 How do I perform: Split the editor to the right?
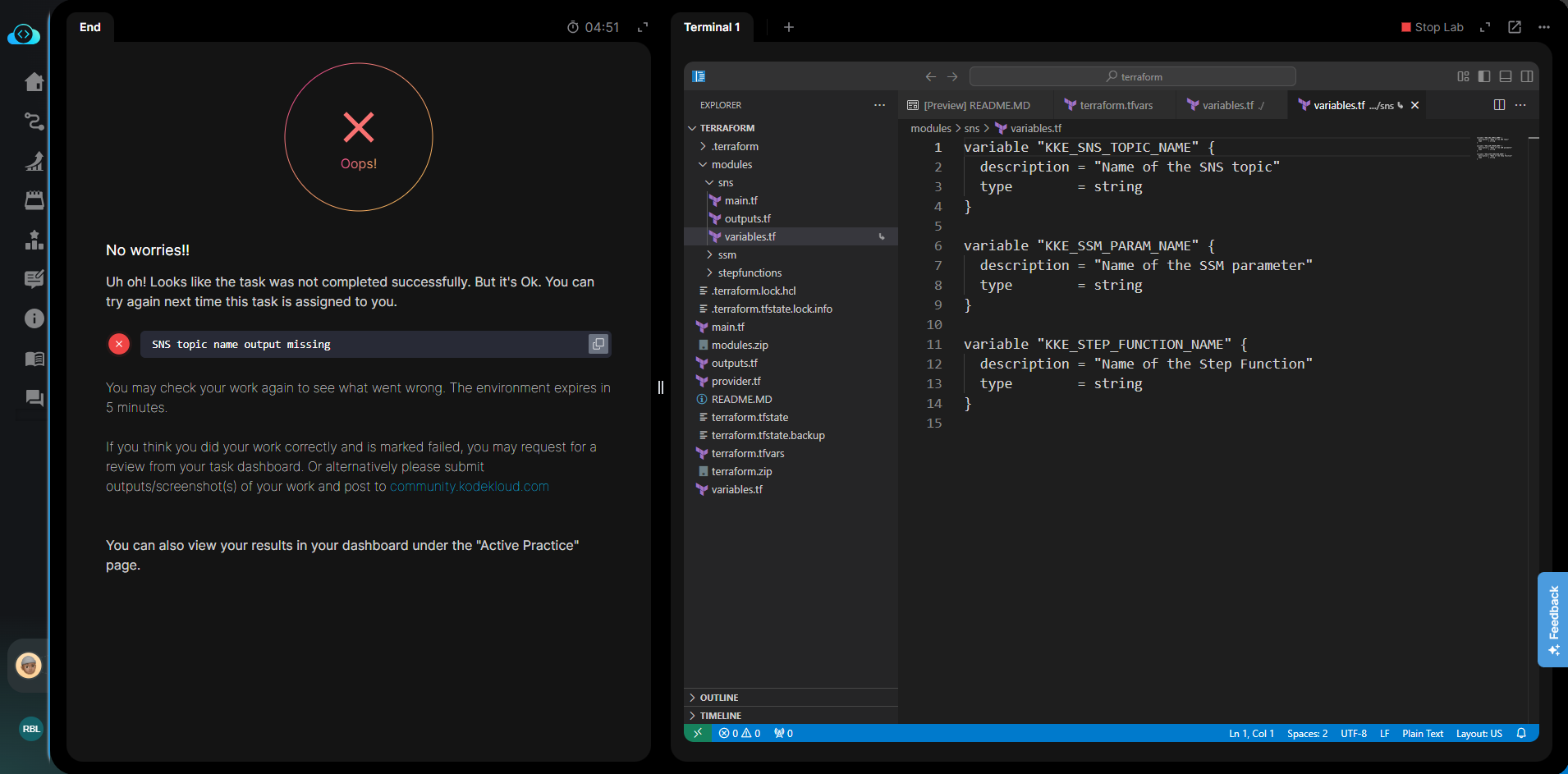click(x=1499, y=105)
